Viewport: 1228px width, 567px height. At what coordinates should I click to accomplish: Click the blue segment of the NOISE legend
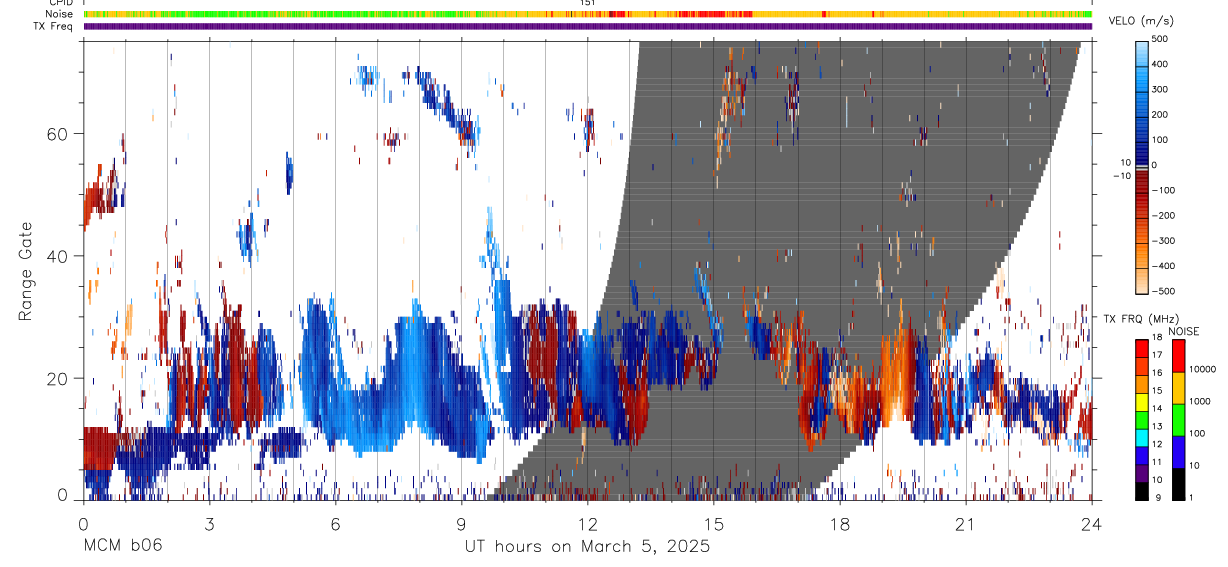pyautogui.click(x=1178, y=452)
